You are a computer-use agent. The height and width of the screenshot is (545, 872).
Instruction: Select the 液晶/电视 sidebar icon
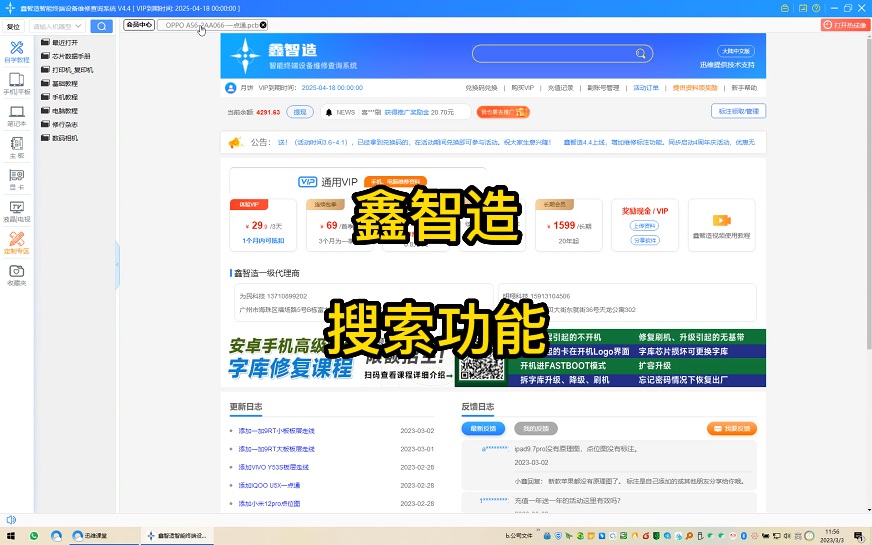[16, 210]
